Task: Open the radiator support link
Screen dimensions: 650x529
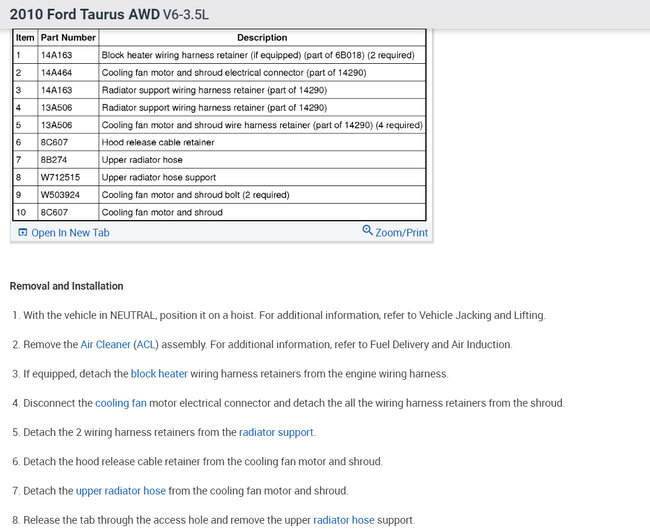Action: coord(276,432)
